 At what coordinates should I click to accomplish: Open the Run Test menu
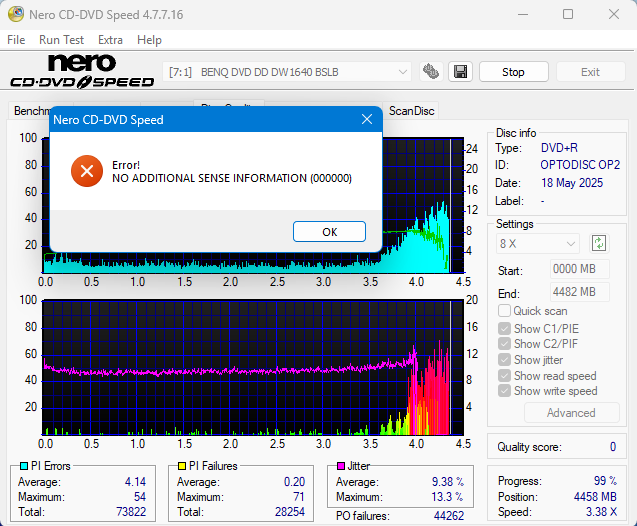tap(62, 40)
